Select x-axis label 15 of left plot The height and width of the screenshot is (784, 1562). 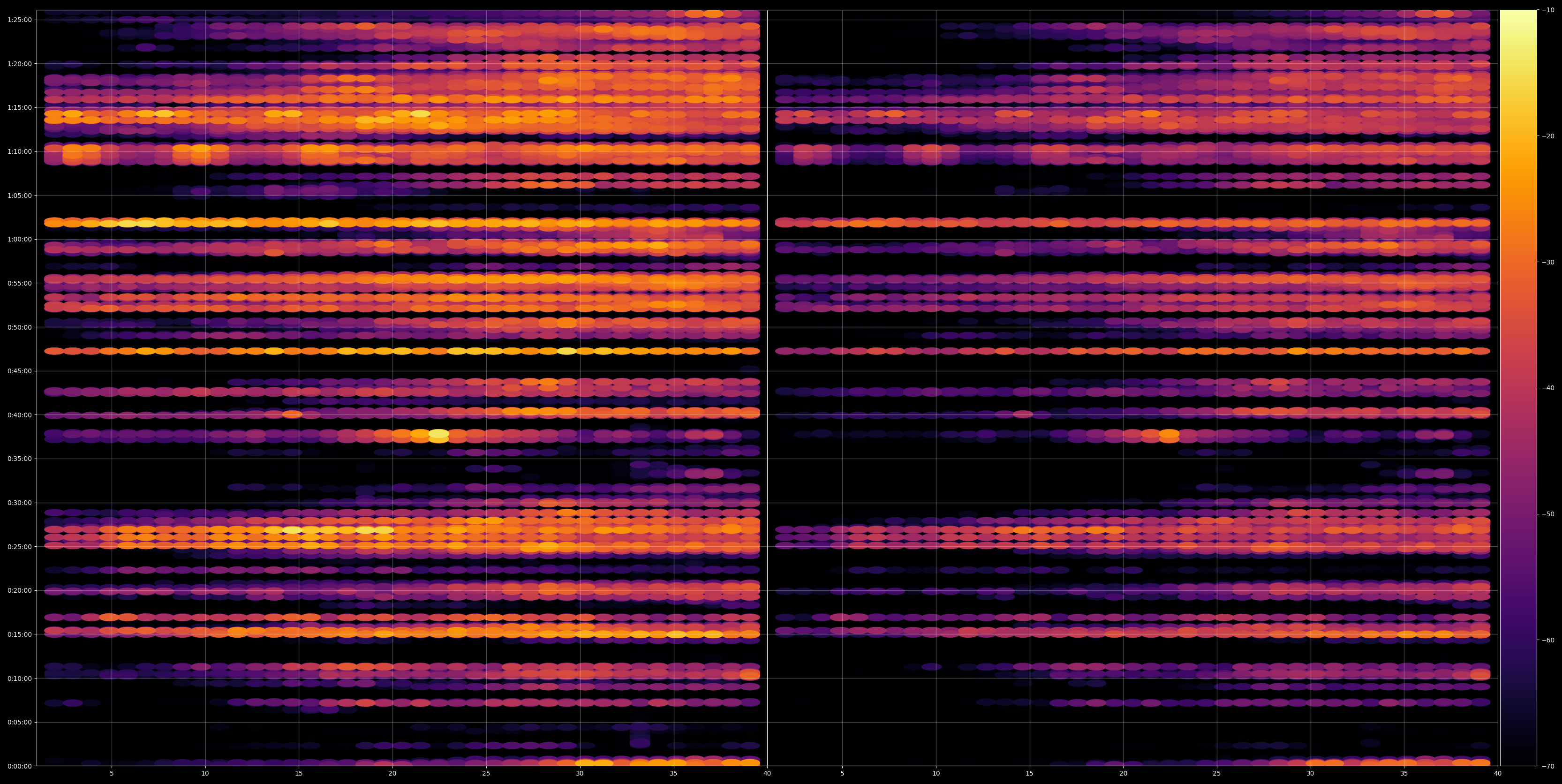299,774
